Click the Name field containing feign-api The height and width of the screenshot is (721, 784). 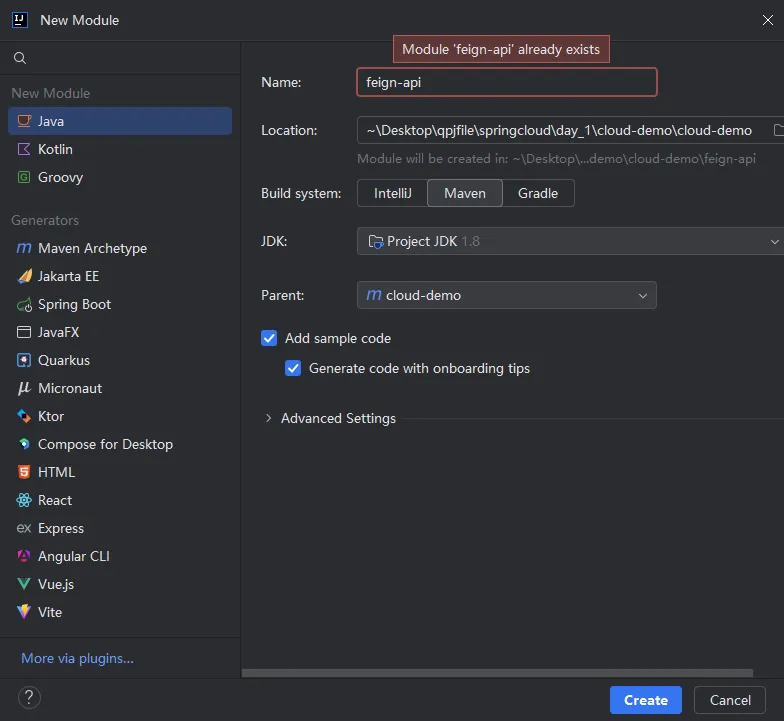point(506,82)
